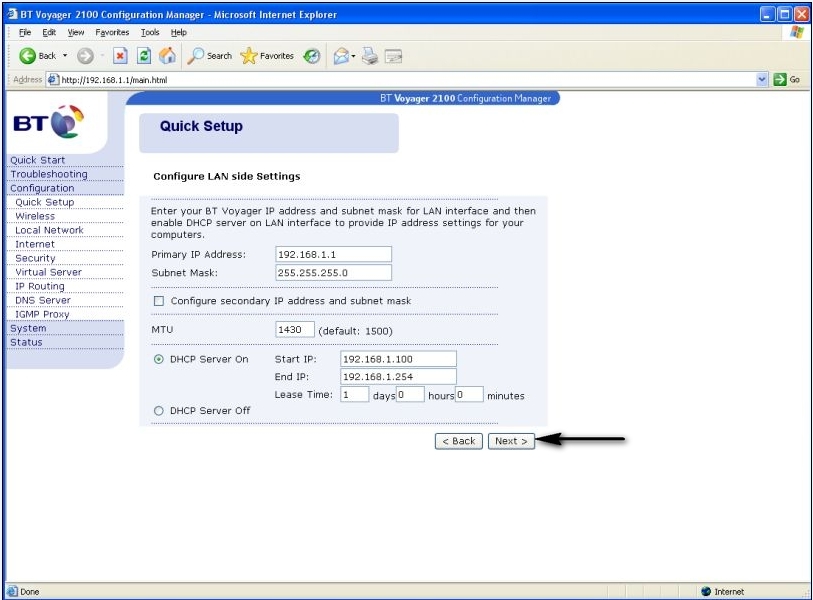Click the Print toolbar icon

(x=370, y=55)
